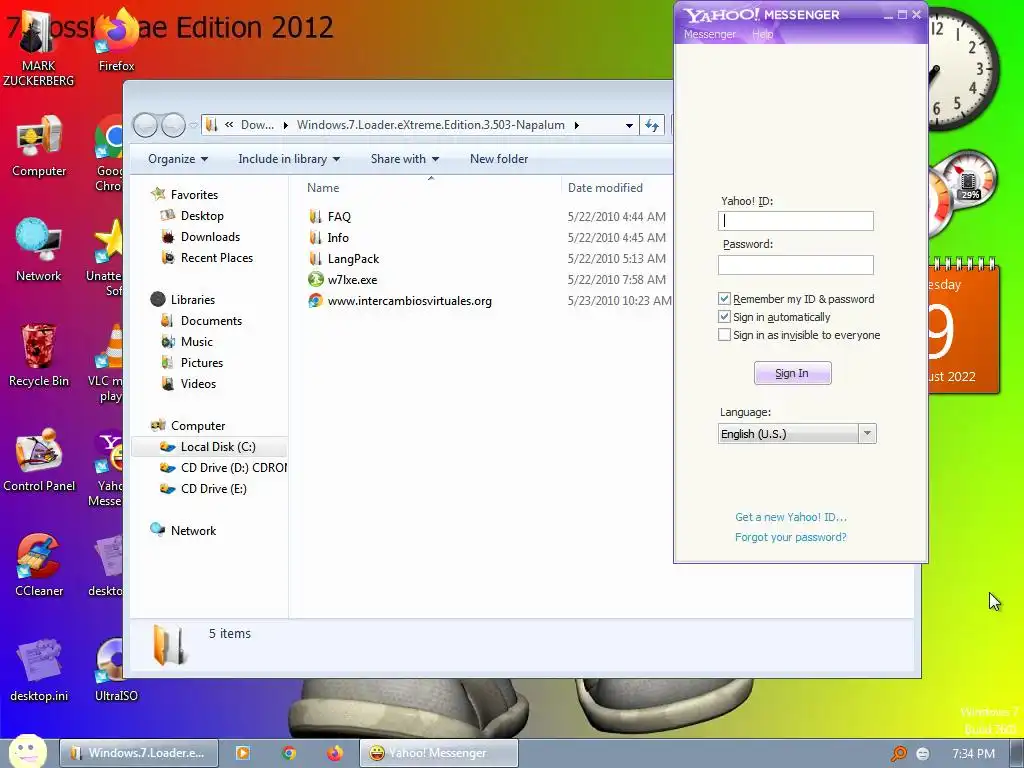Open the Messenger menu in Yahoo Messenger
This screenshot has width=1024, height=768.
709,34
